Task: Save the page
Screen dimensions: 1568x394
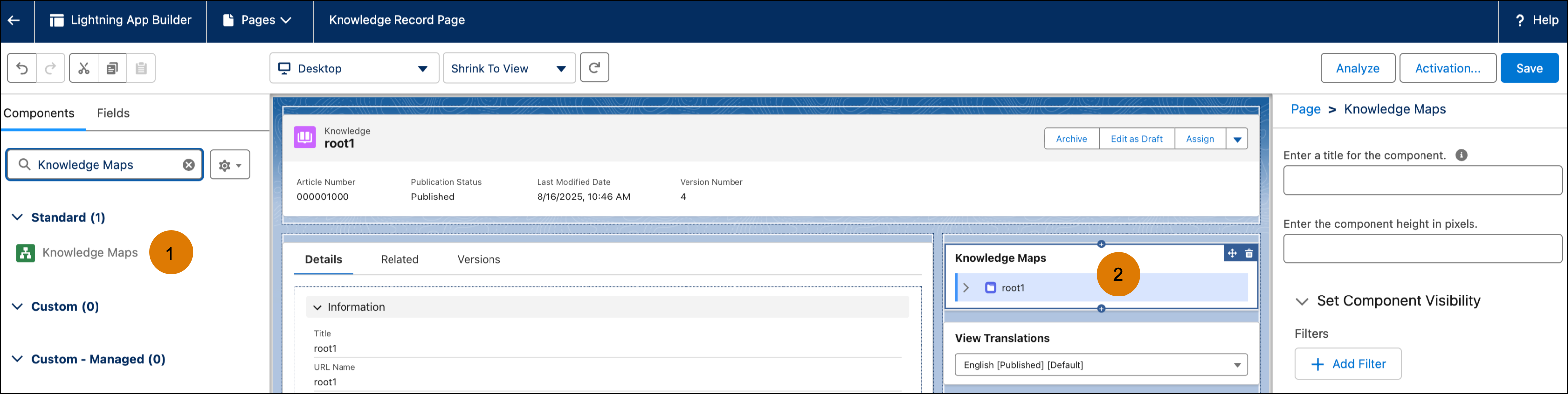Action: (1529, 68)
